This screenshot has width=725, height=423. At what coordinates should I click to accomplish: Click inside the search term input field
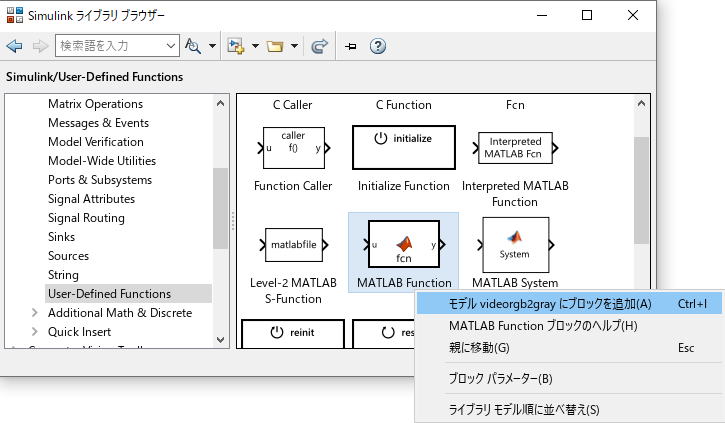click(109, 46)
